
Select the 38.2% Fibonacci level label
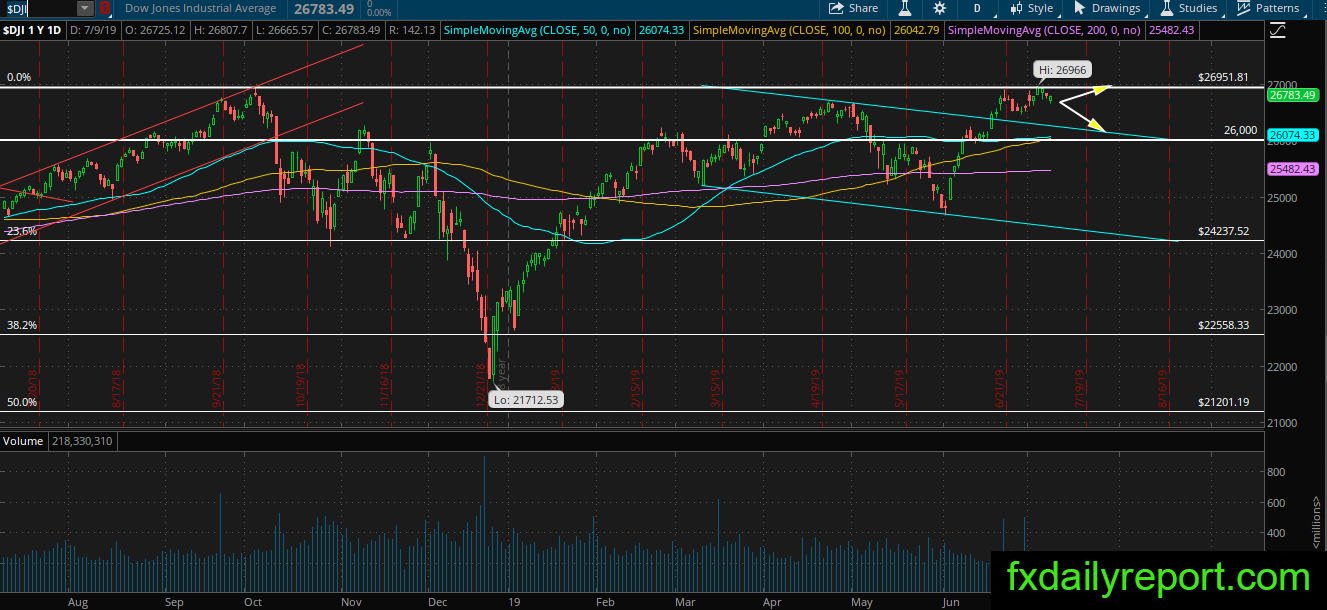click(21, 325)
